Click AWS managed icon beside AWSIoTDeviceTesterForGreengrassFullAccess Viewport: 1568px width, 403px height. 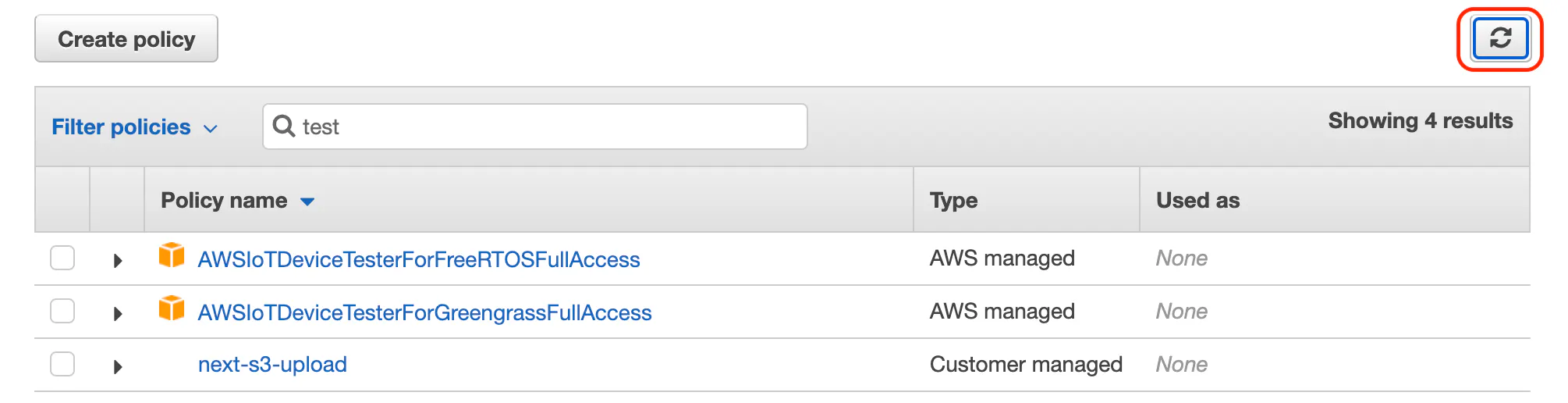172,308
